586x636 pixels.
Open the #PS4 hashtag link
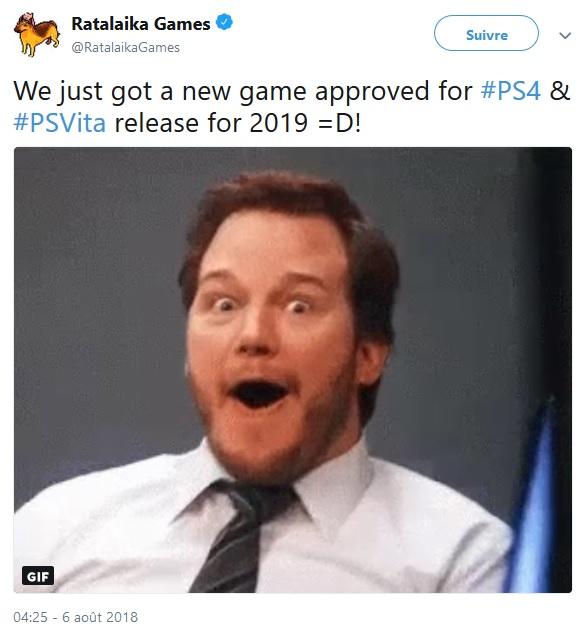click(511, 91)
